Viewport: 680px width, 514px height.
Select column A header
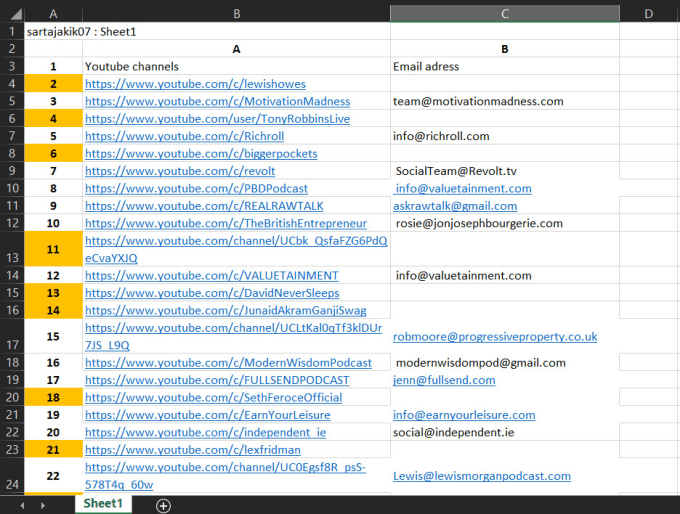click(x=53, y=14)
